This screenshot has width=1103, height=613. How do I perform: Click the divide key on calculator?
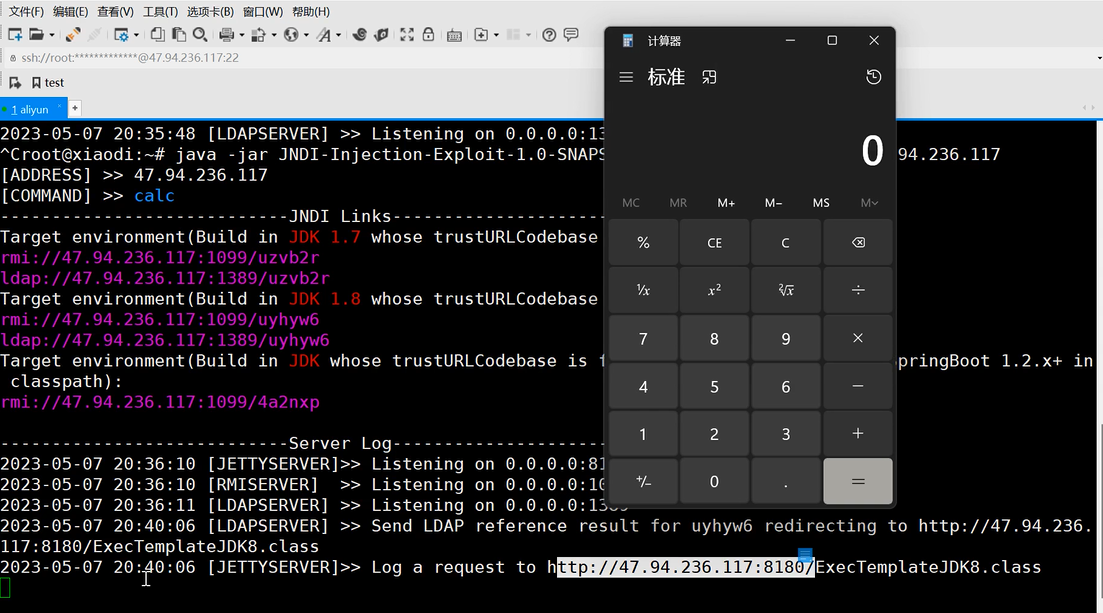858,290
